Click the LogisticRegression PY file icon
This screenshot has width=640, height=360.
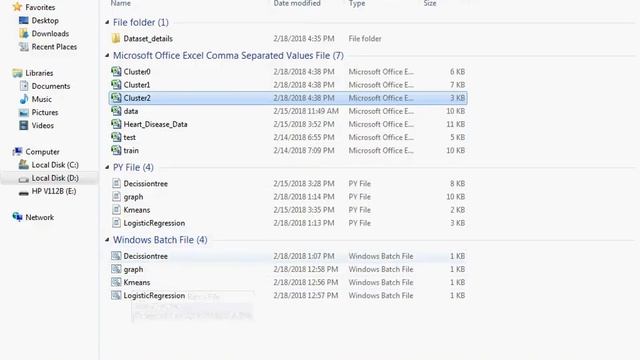[116, 223]
